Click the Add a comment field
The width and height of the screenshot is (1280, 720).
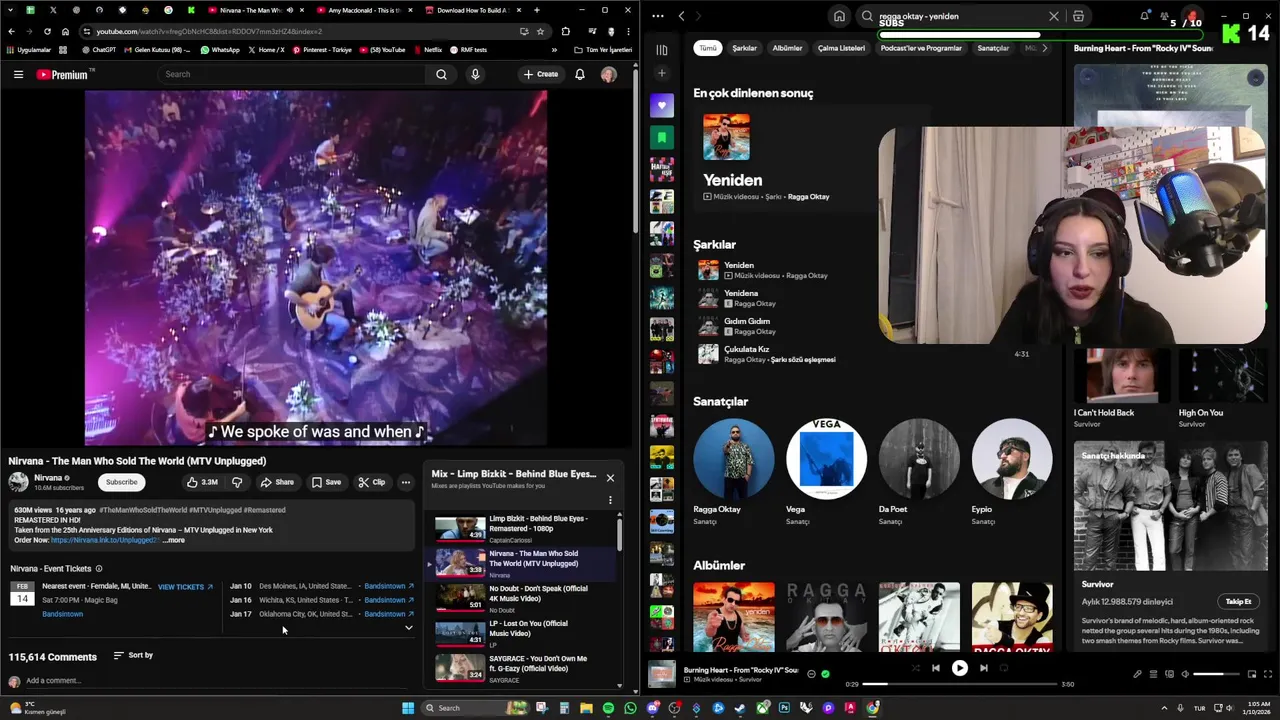point(215,681)
